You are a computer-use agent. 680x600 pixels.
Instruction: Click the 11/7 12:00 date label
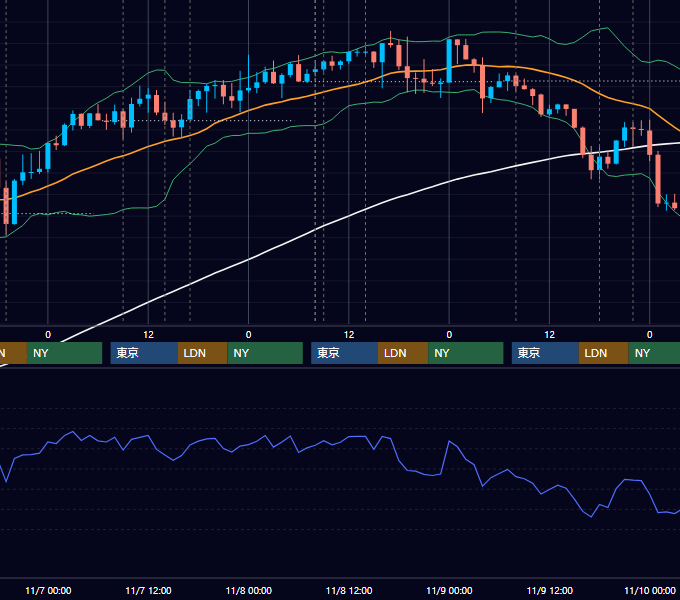coord(148,590)
